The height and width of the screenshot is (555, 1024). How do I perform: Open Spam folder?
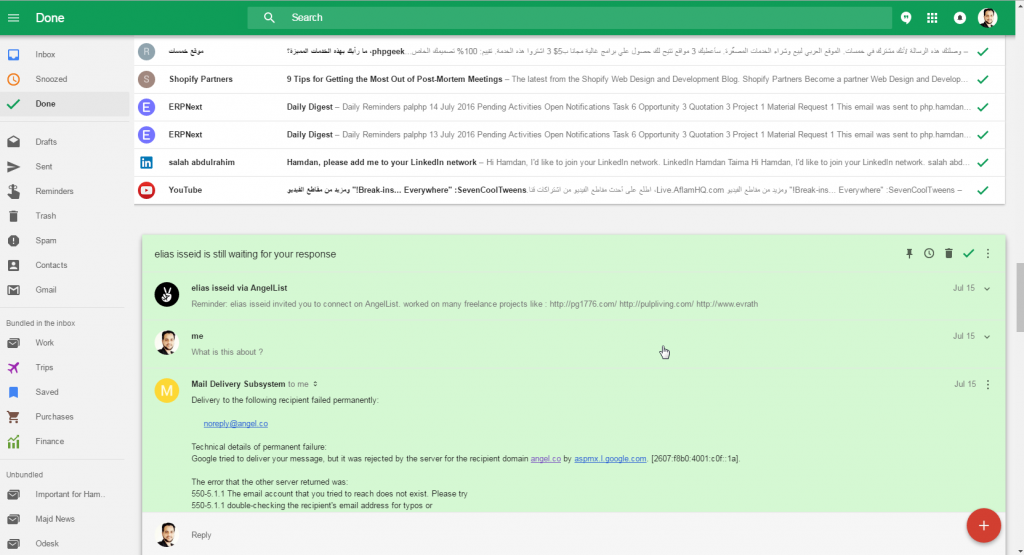coord(65,240)
